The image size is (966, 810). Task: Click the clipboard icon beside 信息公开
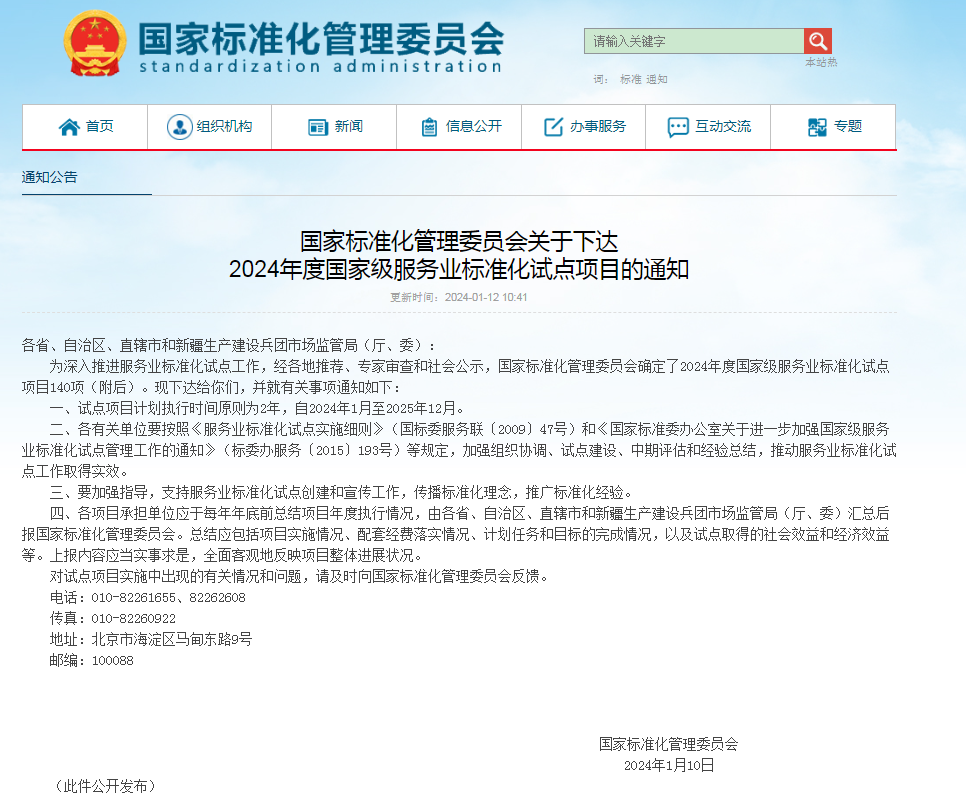tap(429, 127)
